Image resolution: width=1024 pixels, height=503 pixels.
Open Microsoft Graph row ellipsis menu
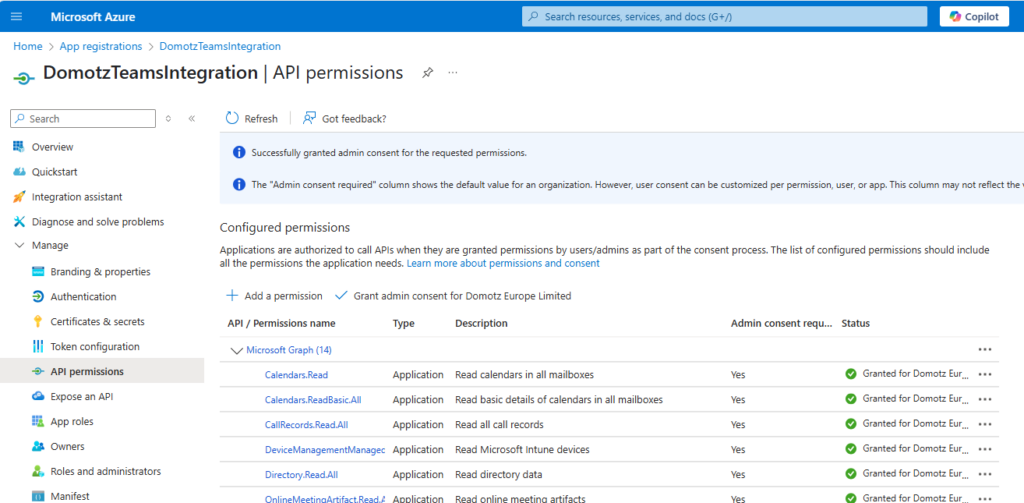click(x=985, y=349)
